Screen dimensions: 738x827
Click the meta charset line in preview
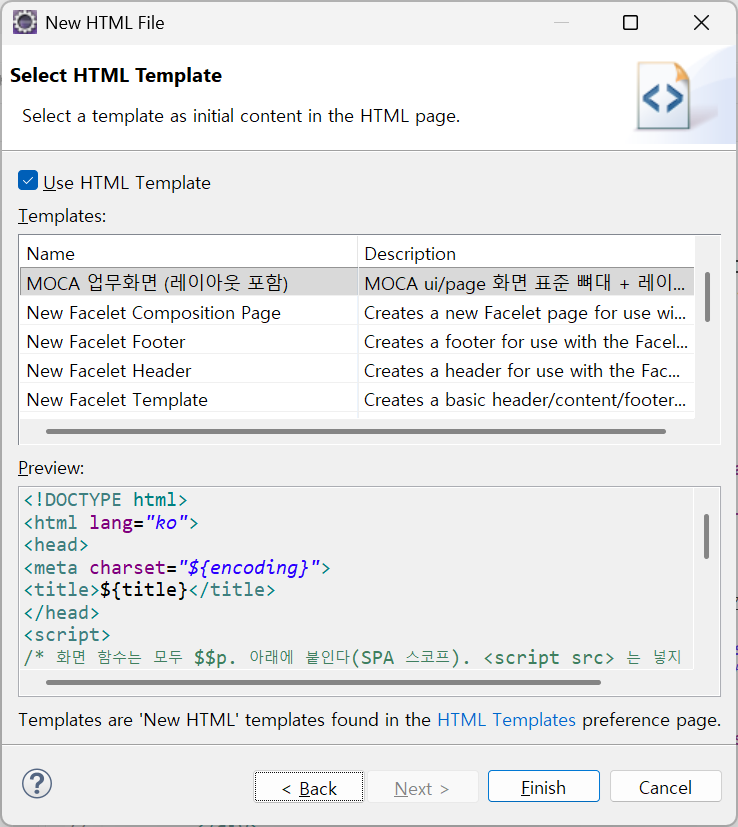177,568
